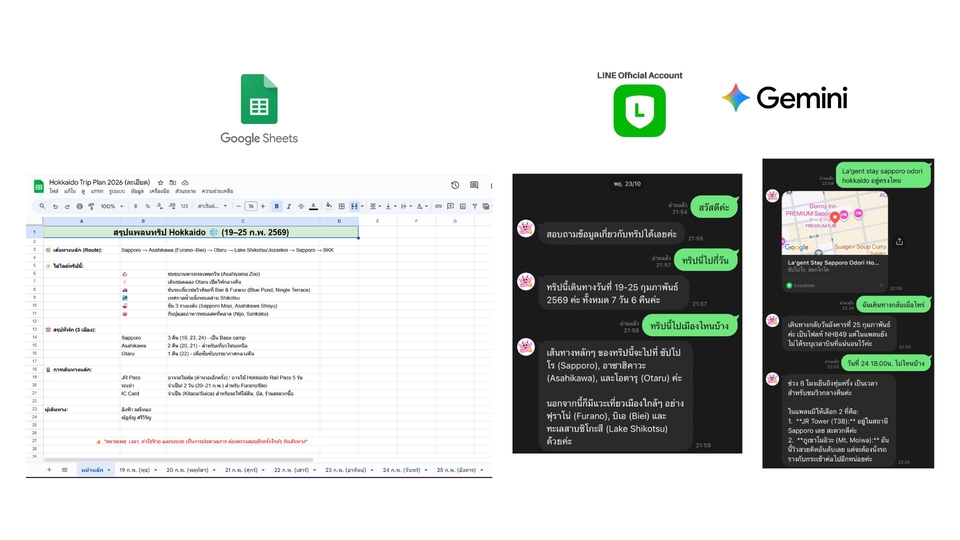Switch to the 25 ก.พ. sheet tab

coord(457,470)
